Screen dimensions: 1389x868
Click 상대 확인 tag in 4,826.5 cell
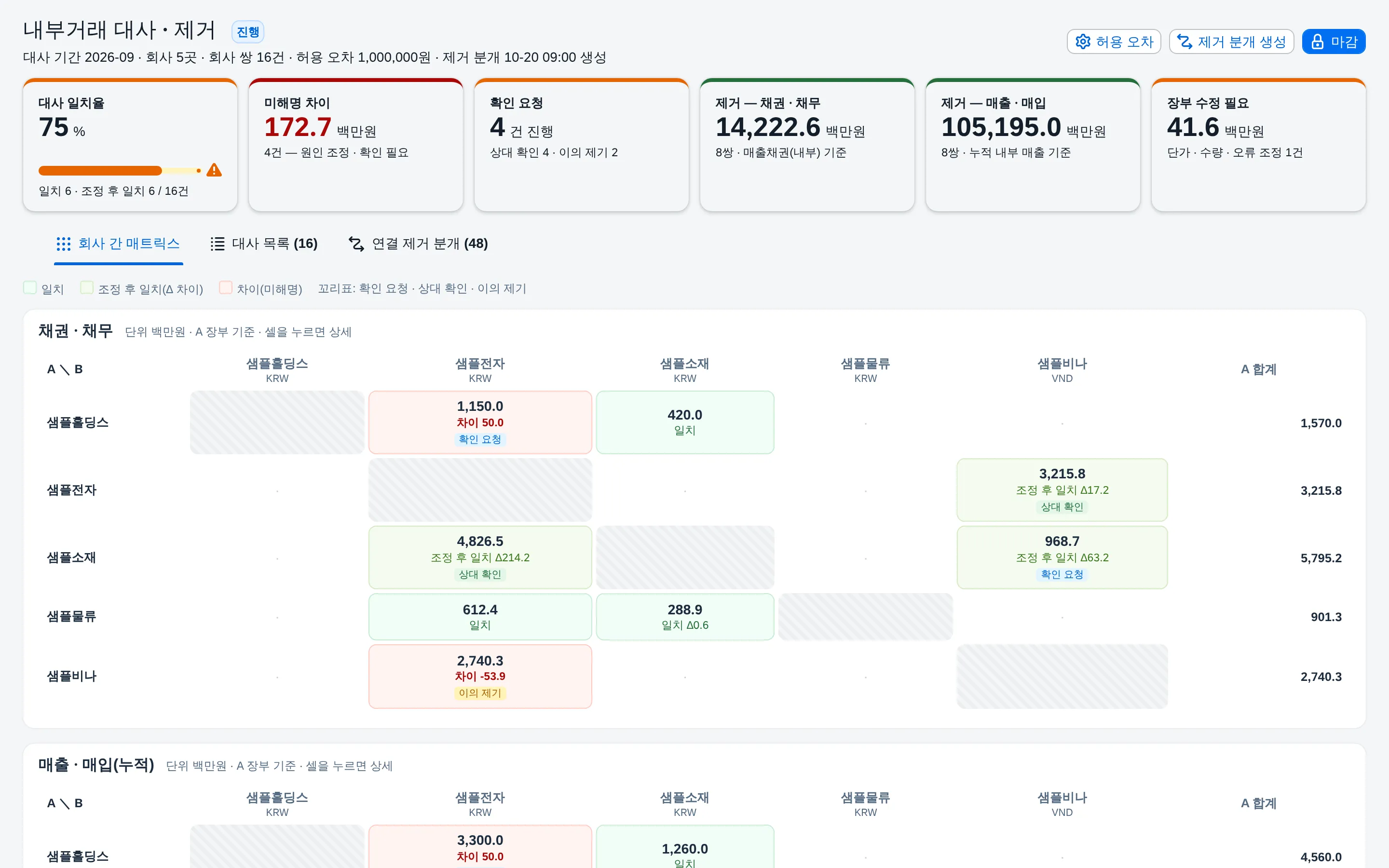coord(480,575)
